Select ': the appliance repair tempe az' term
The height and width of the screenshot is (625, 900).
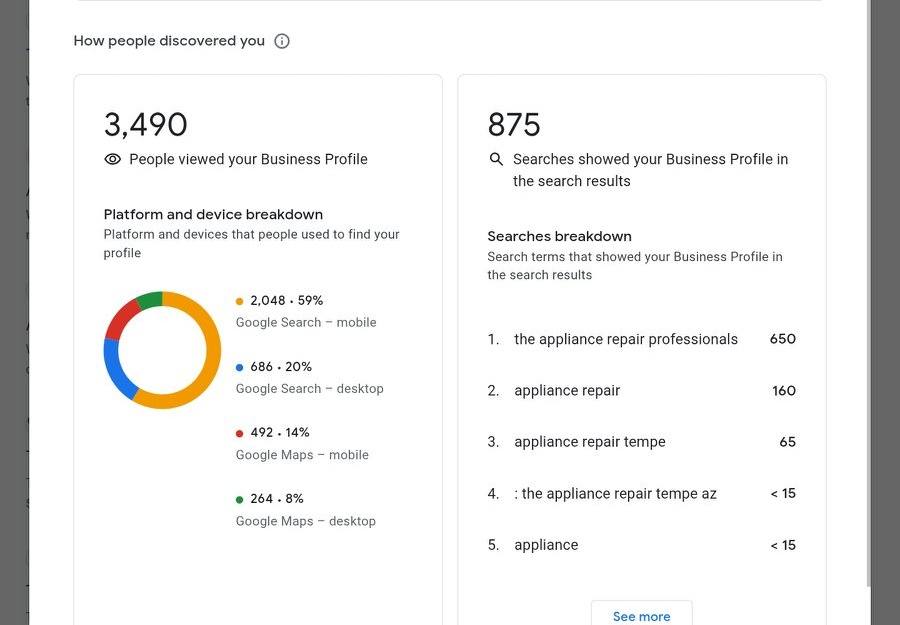[x=615, y=494]
